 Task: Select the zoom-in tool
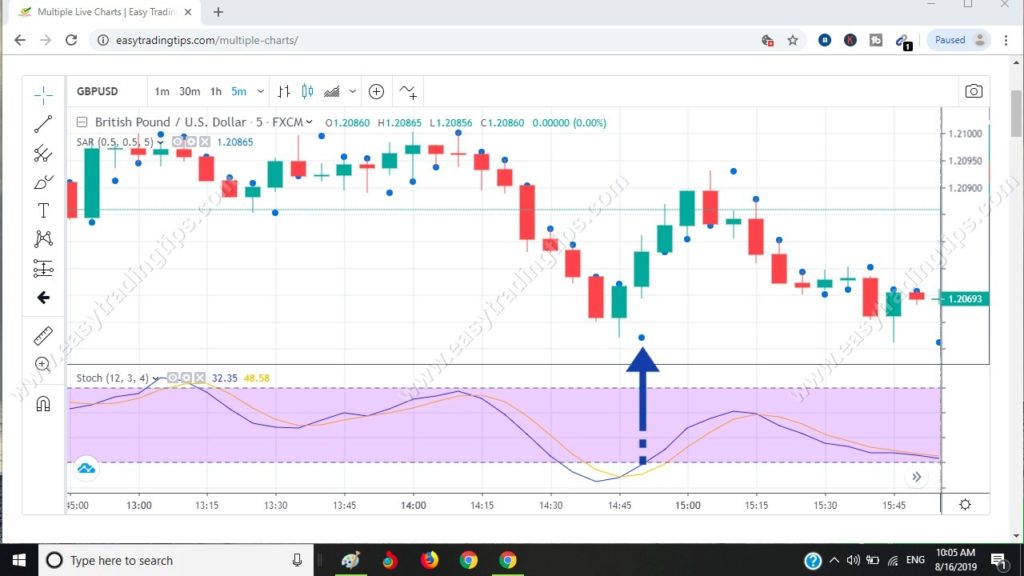(44, 364)
